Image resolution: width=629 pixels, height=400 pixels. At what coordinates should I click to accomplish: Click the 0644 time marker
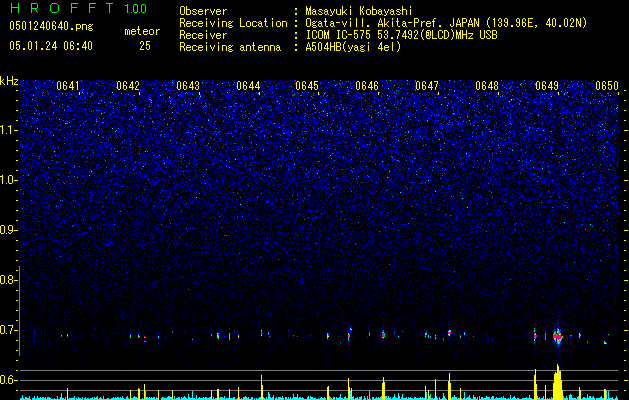(248, 86)
